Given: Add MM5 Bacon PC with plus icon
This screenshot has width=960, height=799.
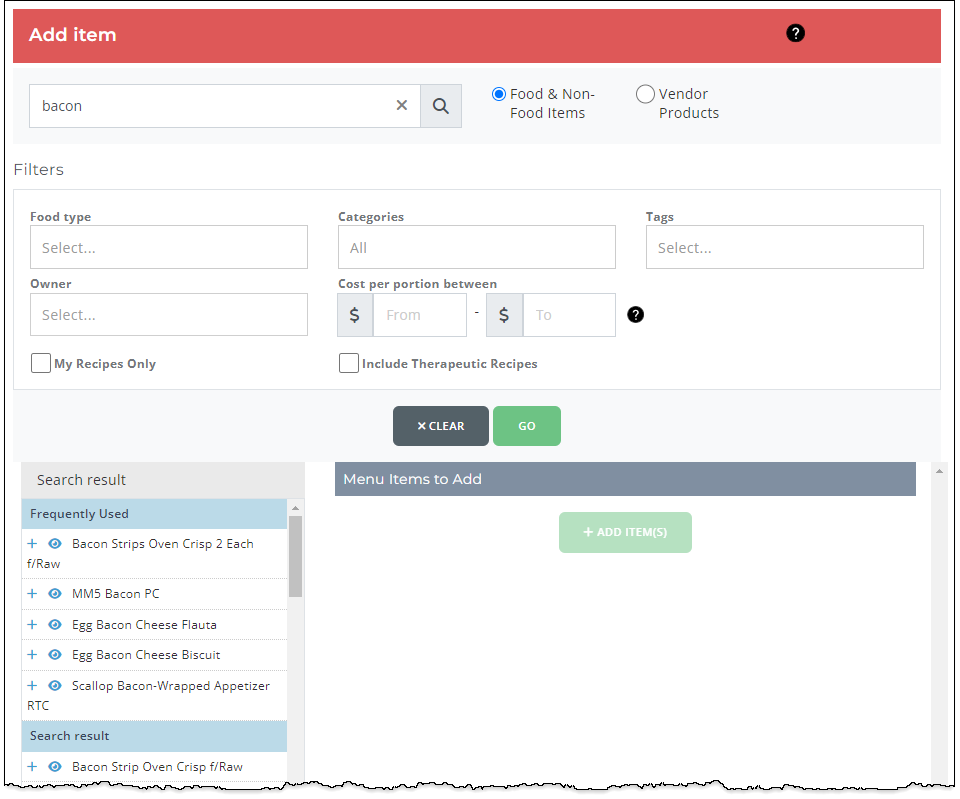Looking at the screenshot, I should pyautogui.click(x=32, y=594).
